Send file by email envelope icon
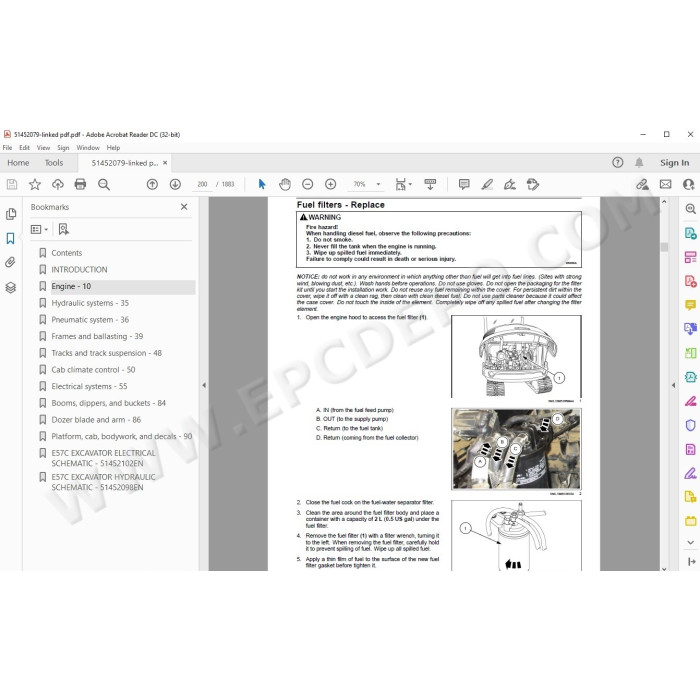The width and height of the screenshot is (700, 700). [665, 184]
